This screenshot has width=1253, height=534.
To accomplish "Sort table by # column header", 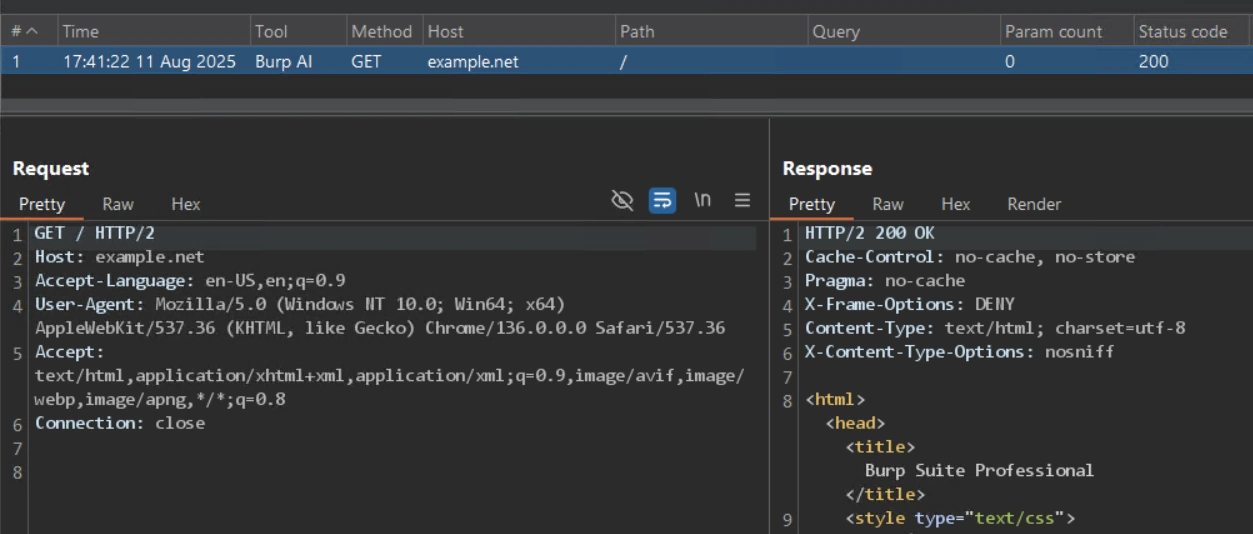I will coord(29,31).
